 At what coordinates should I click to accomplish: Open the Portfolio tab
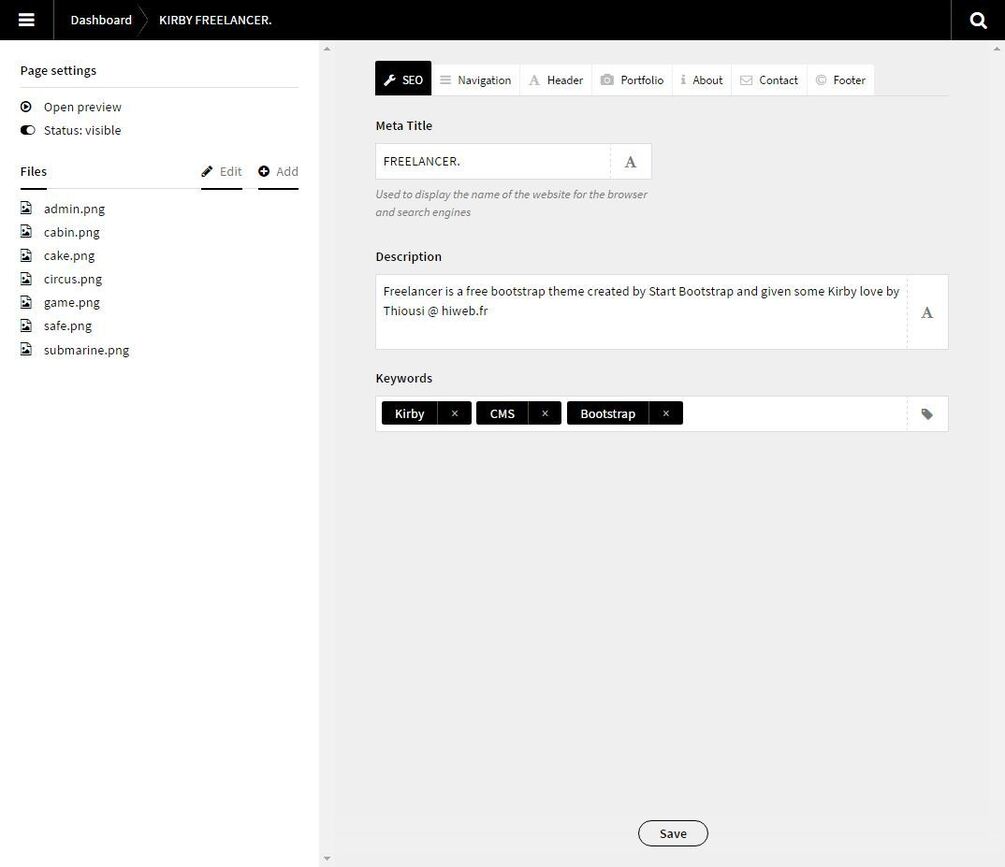[632, 80]
